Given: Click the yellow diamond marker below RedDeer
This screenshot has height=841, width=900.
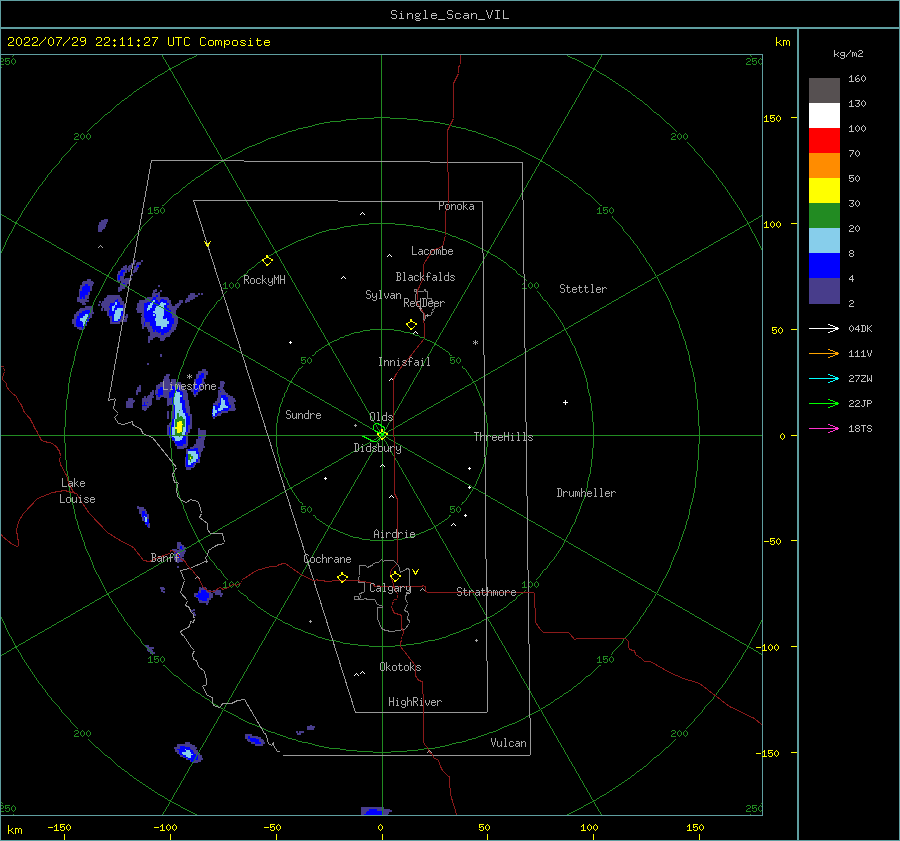Looking at the screenshot, I should coord(412,325).
